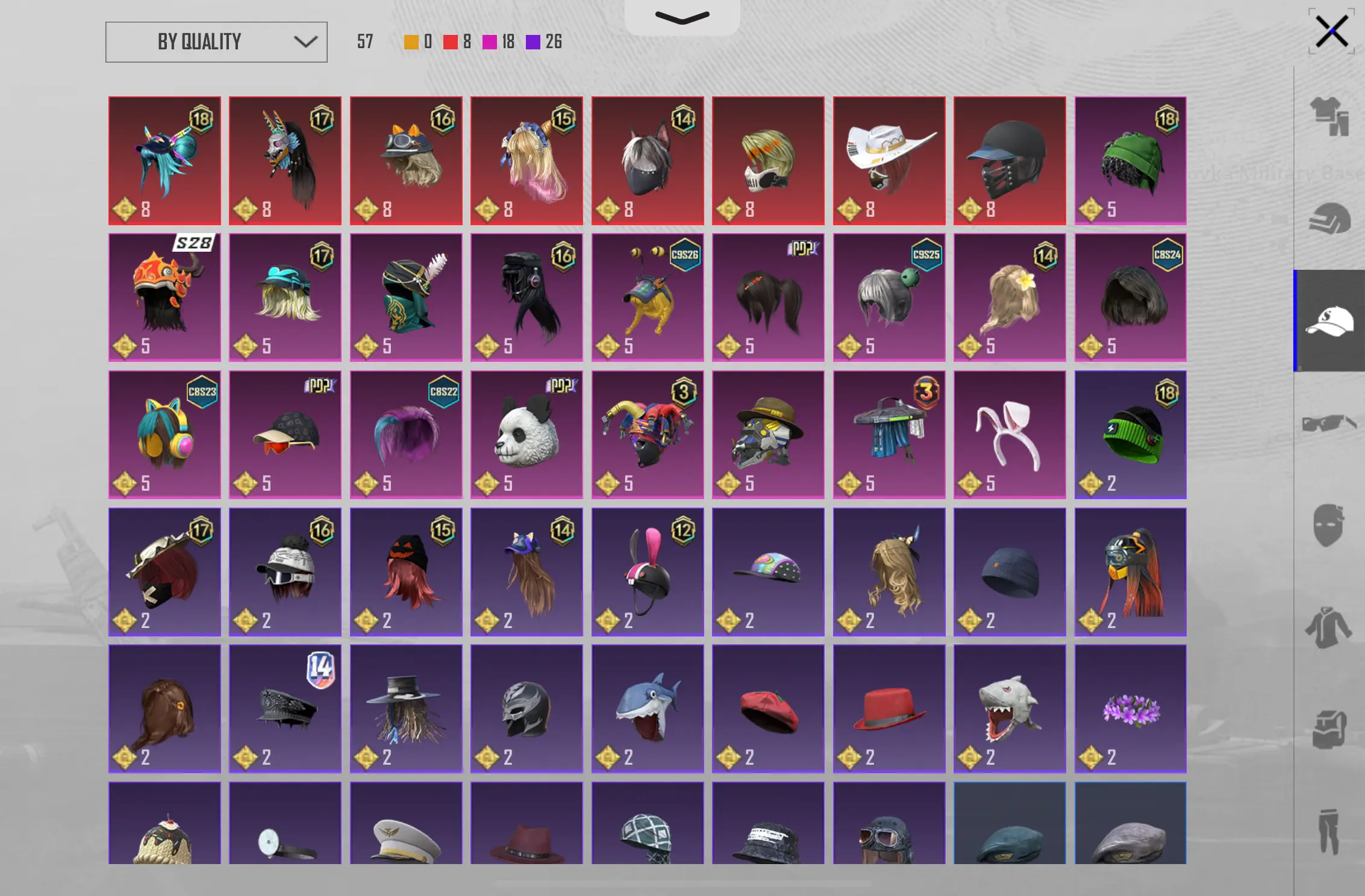Pick the red fedora hat item
Image resolution: width=1365 pixels, height=896 pixels.
coord(889,709)
